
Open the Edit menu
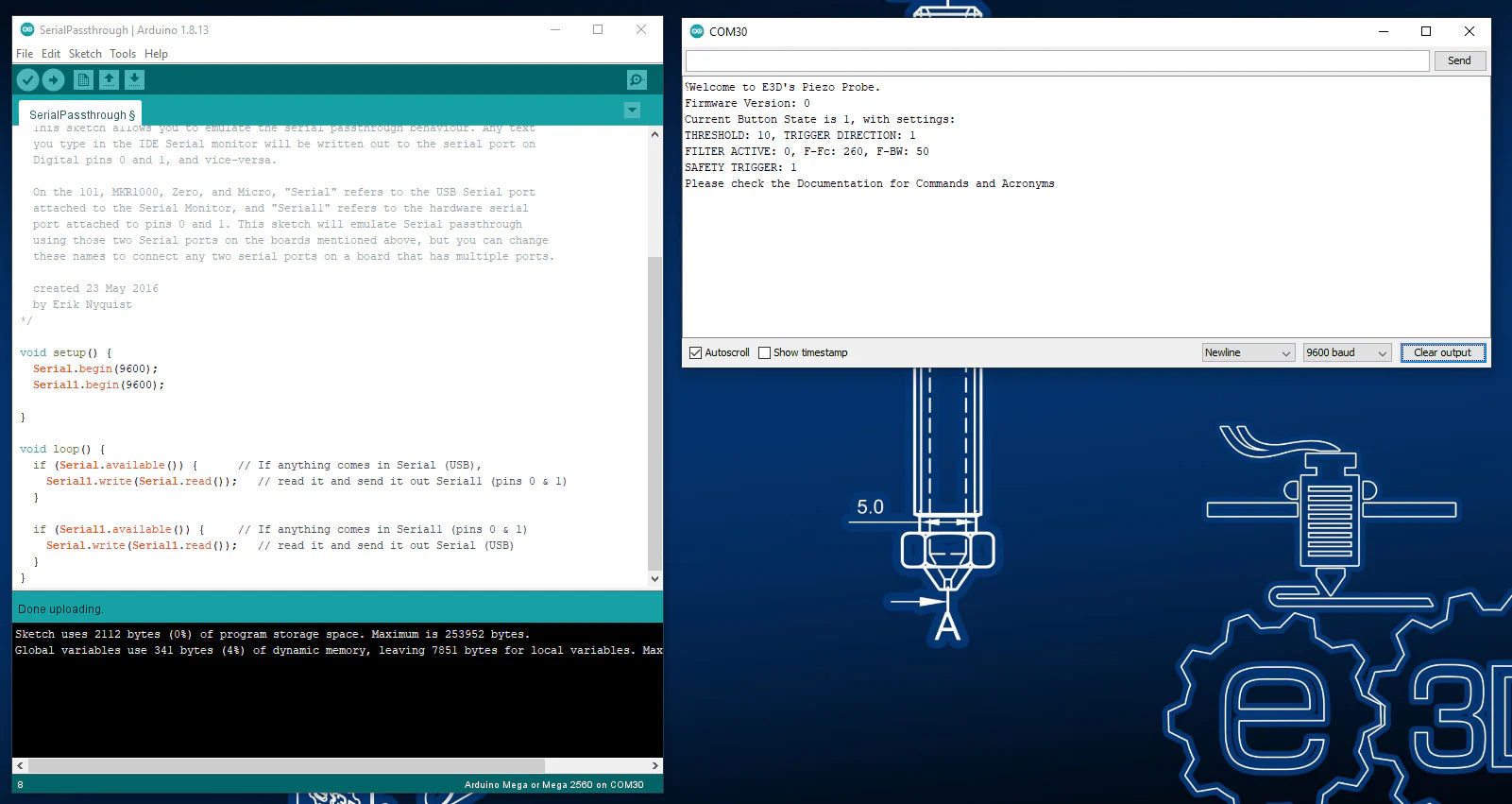coord(51,54)
